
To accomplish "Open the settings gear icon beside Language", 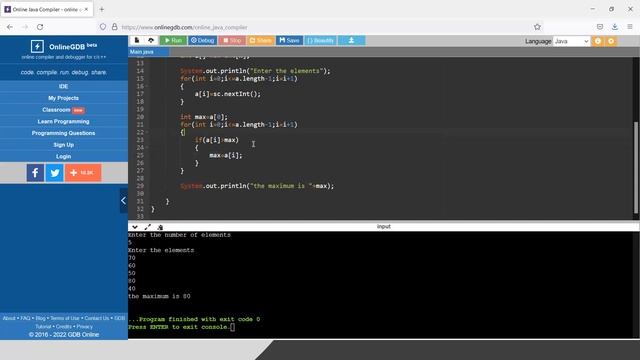I will click(x=611, y=41).
